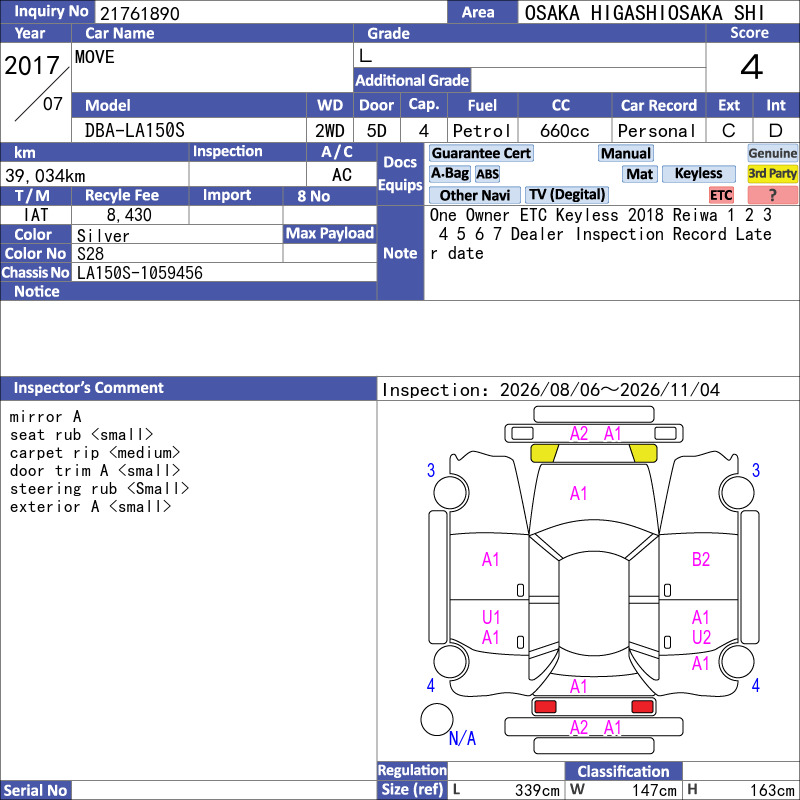Viewport: 800px width, 800px height.
Task: Click the B2 damage mark on diagram
Action: tap(701, 560)
